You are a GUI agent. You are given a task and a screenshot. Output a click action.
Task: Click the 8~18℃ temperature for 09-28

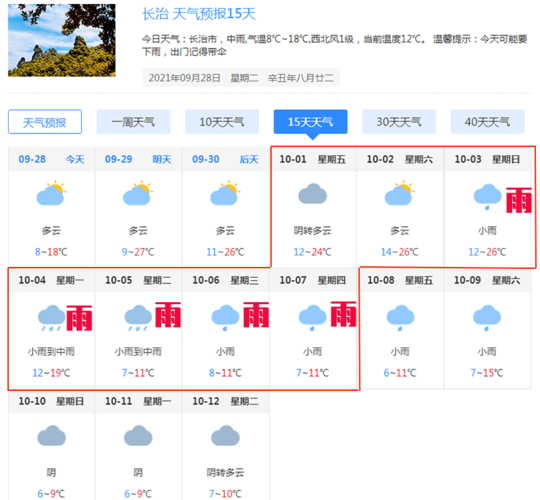[x=51, y=252]
